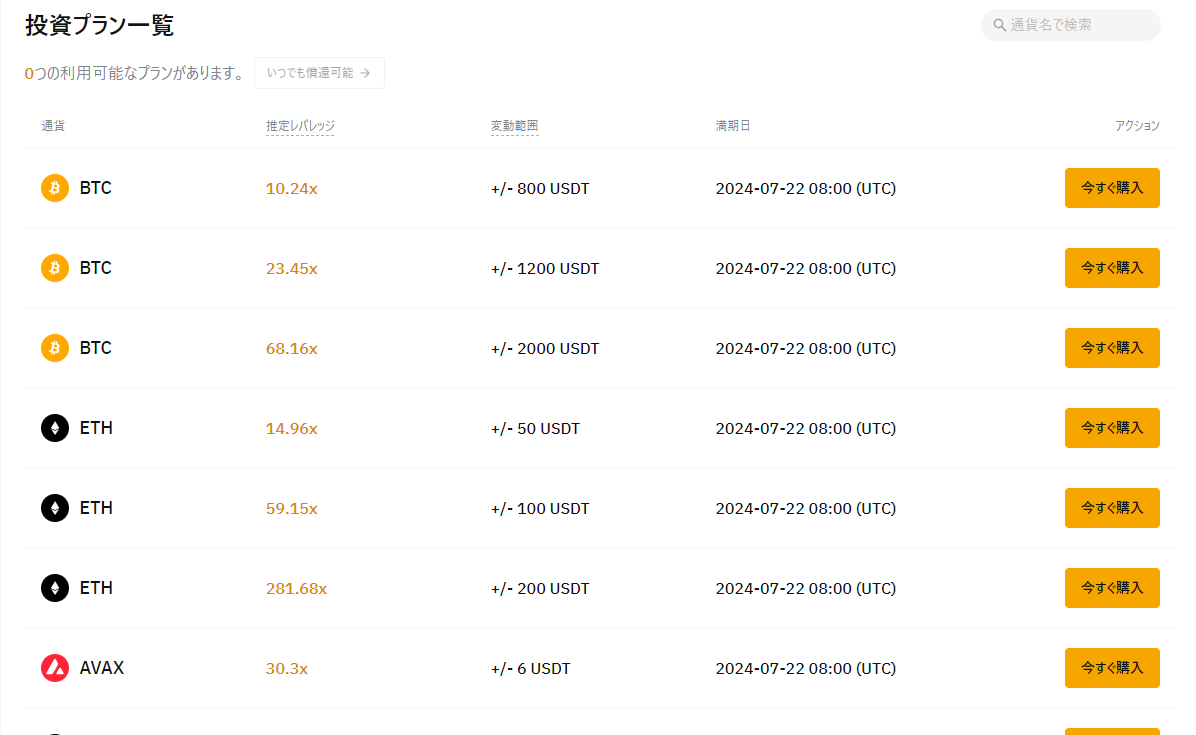Click the Ethereum icon in 59.15x row

coord(55,508)
